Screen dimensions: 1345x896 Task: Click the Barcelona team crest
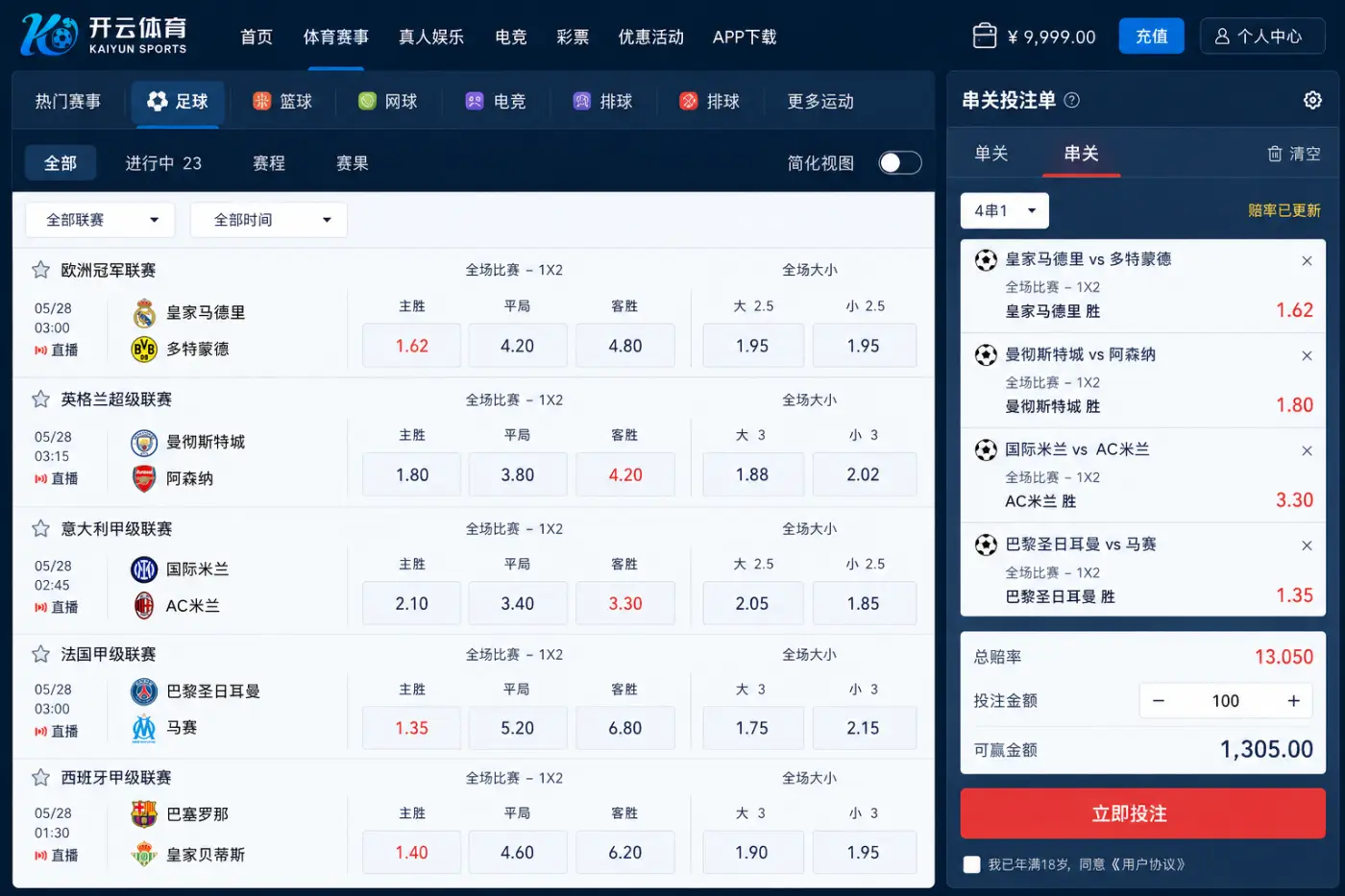click(x=144, y=814)
